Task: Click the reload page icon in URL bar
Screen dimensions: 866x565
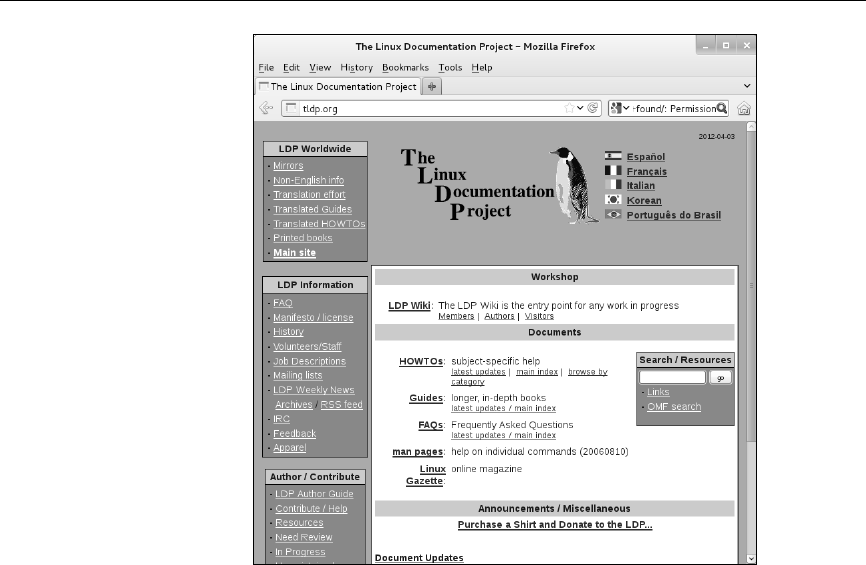Action: (x=593, y=108)
